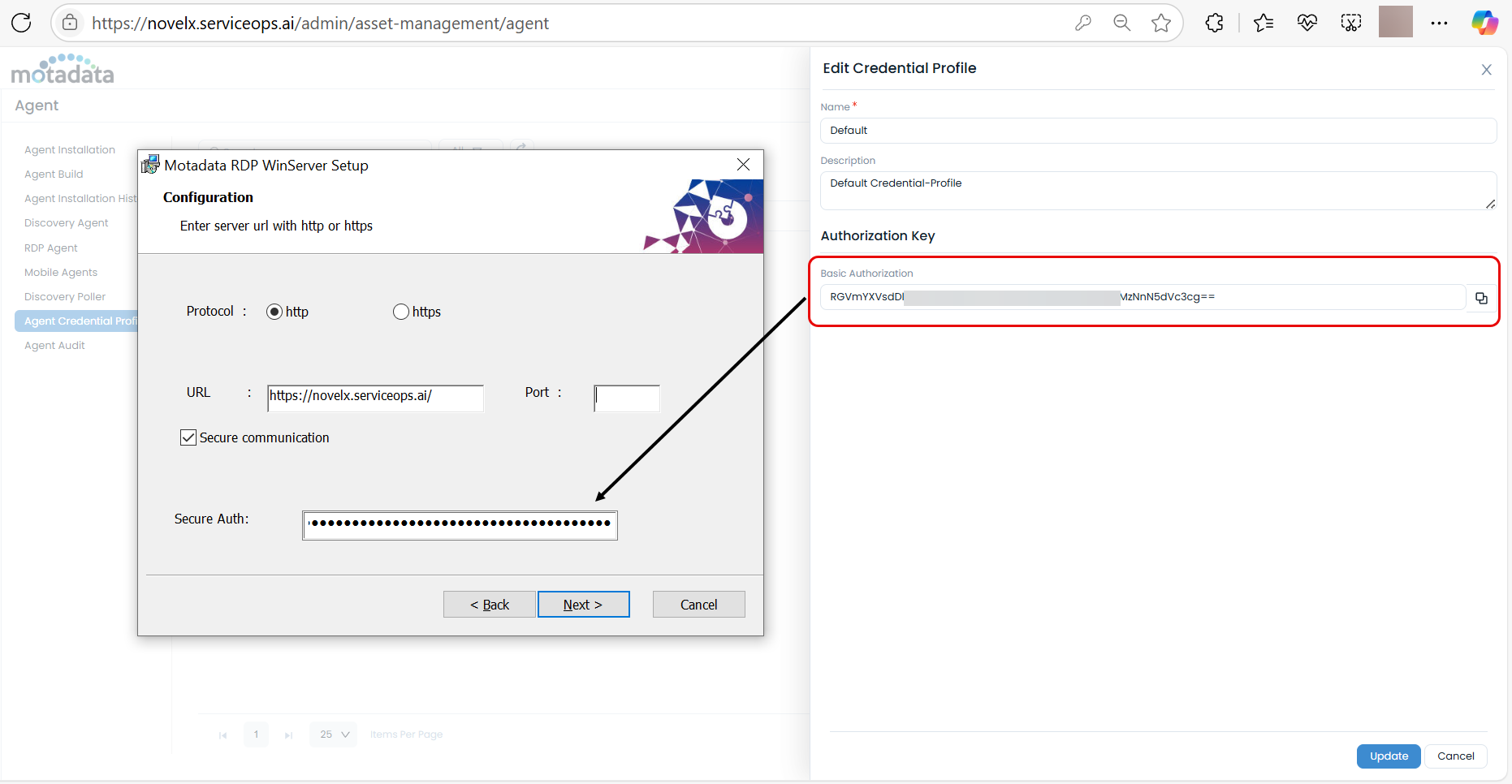Image resolution: width=1512 pixels, height=784 pixels.
Task: Open the browser Settings and more menu
Action: tap(1440, 23)
